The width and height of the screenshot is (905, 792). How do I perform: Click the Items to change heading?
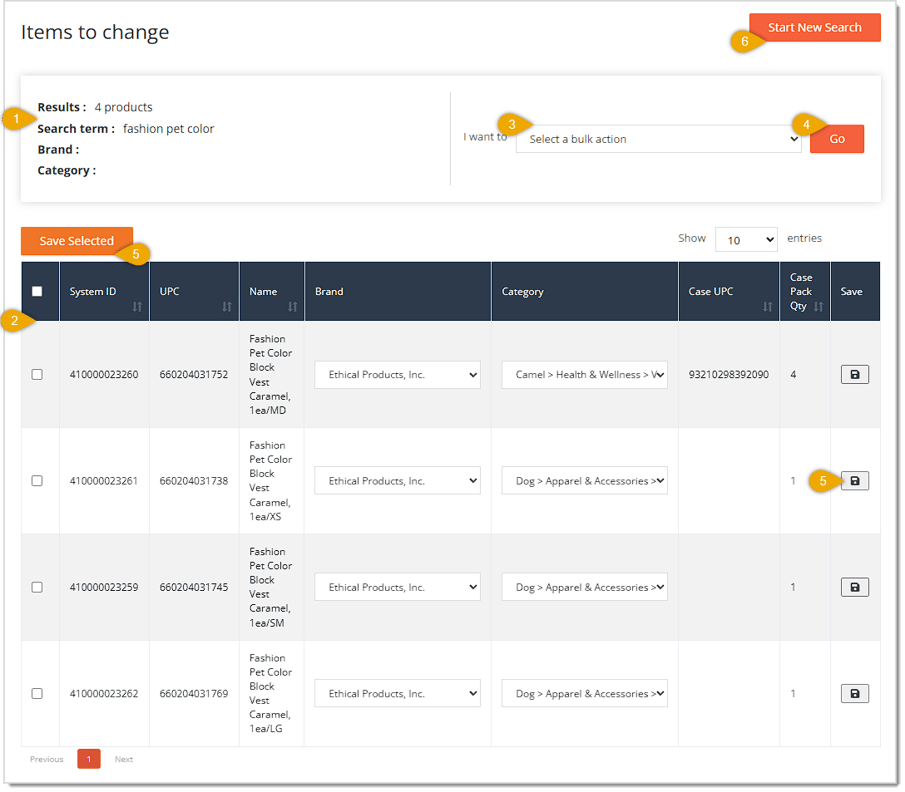coord(95,32)
